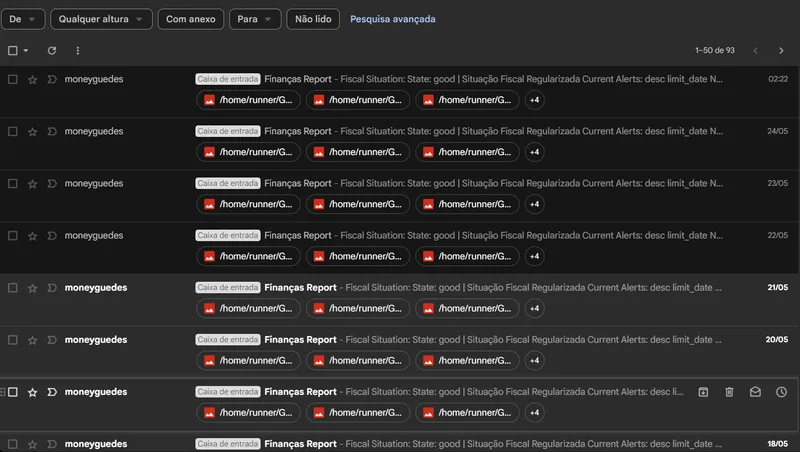This screenshot has height=452, width=800.
Task: Star the email received at 02:22
Action: pyautogui.click(x=33, y=80)
